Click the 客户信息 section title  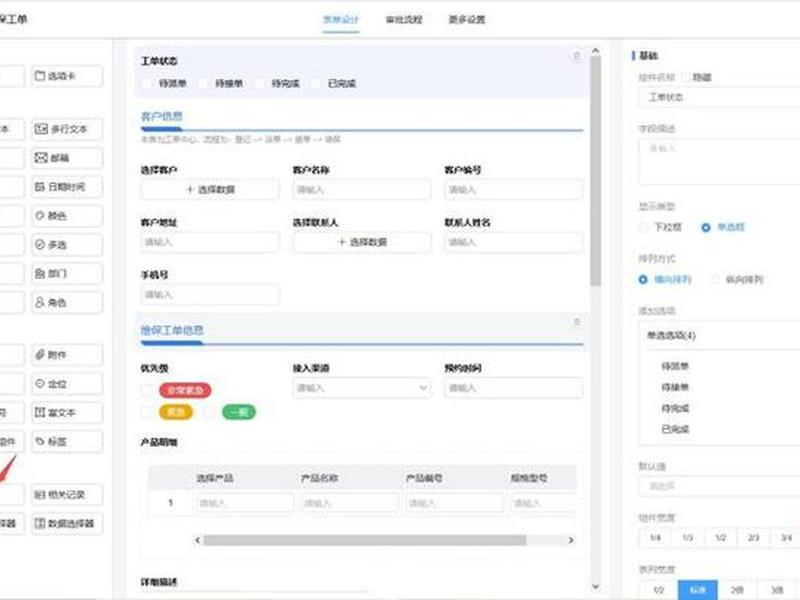[162, 116]
